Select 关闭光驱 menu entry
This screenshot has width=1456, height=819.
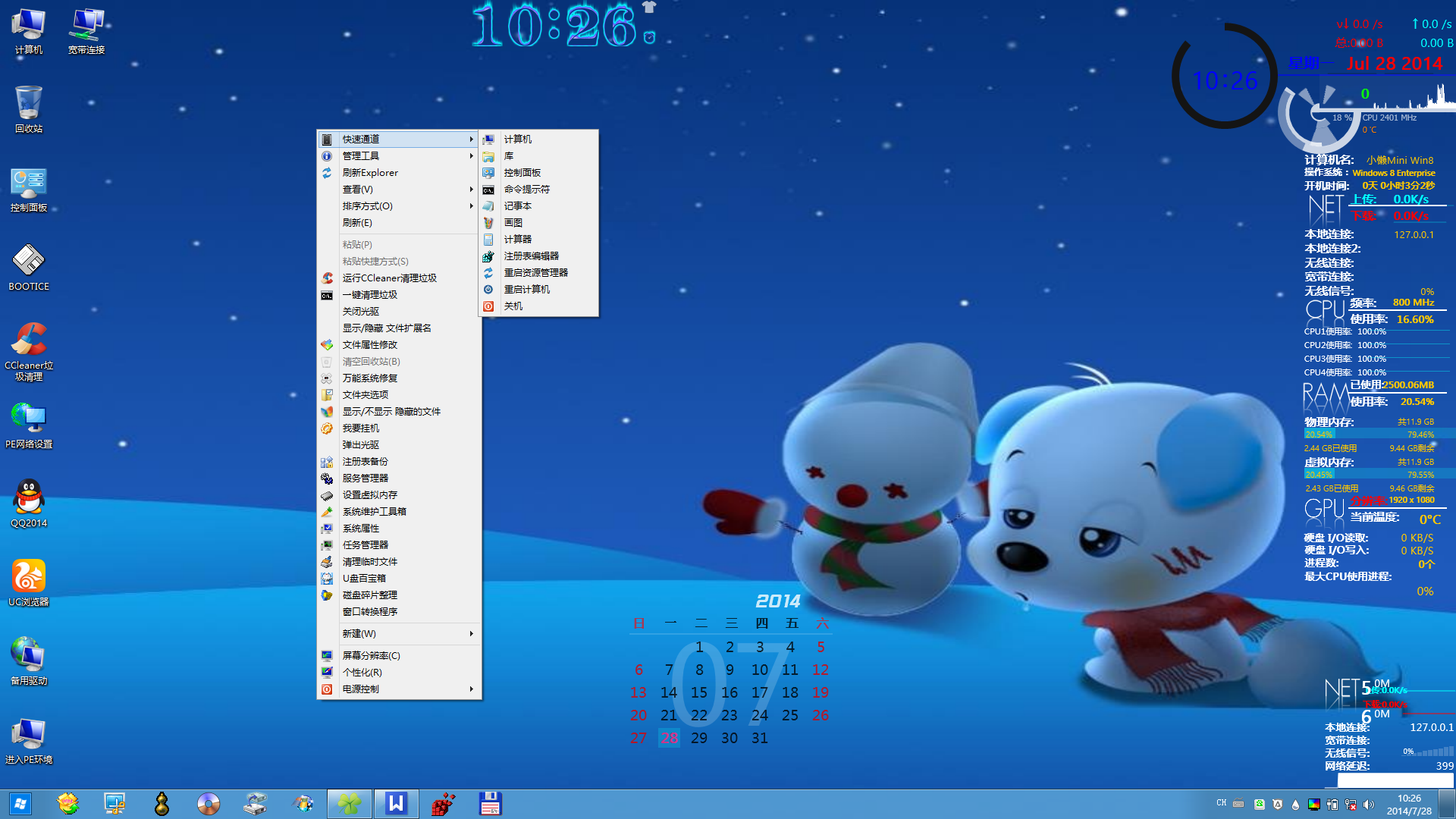[x=399, y=311]
